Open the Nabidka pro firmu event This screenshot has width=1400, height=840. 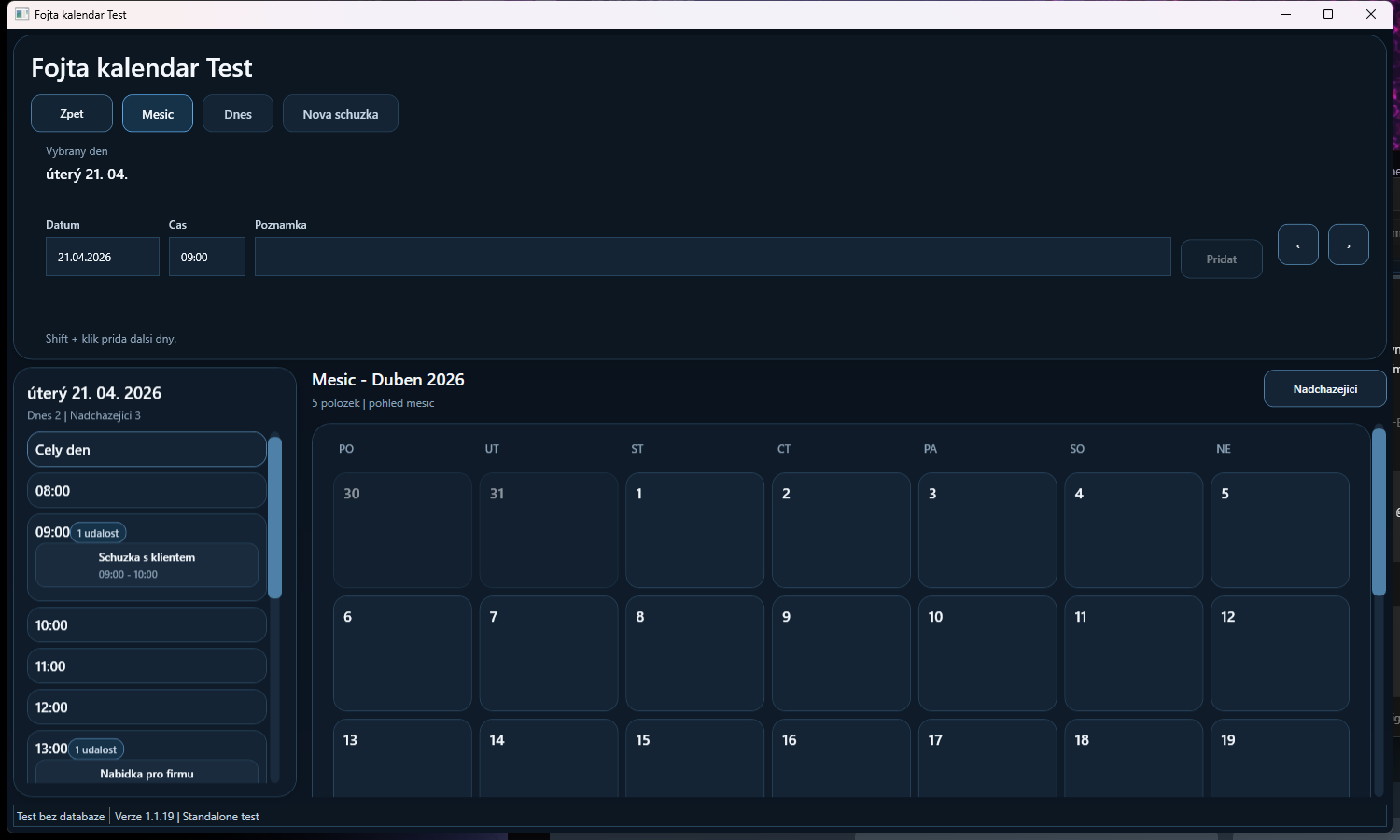(x=147, y=773)
